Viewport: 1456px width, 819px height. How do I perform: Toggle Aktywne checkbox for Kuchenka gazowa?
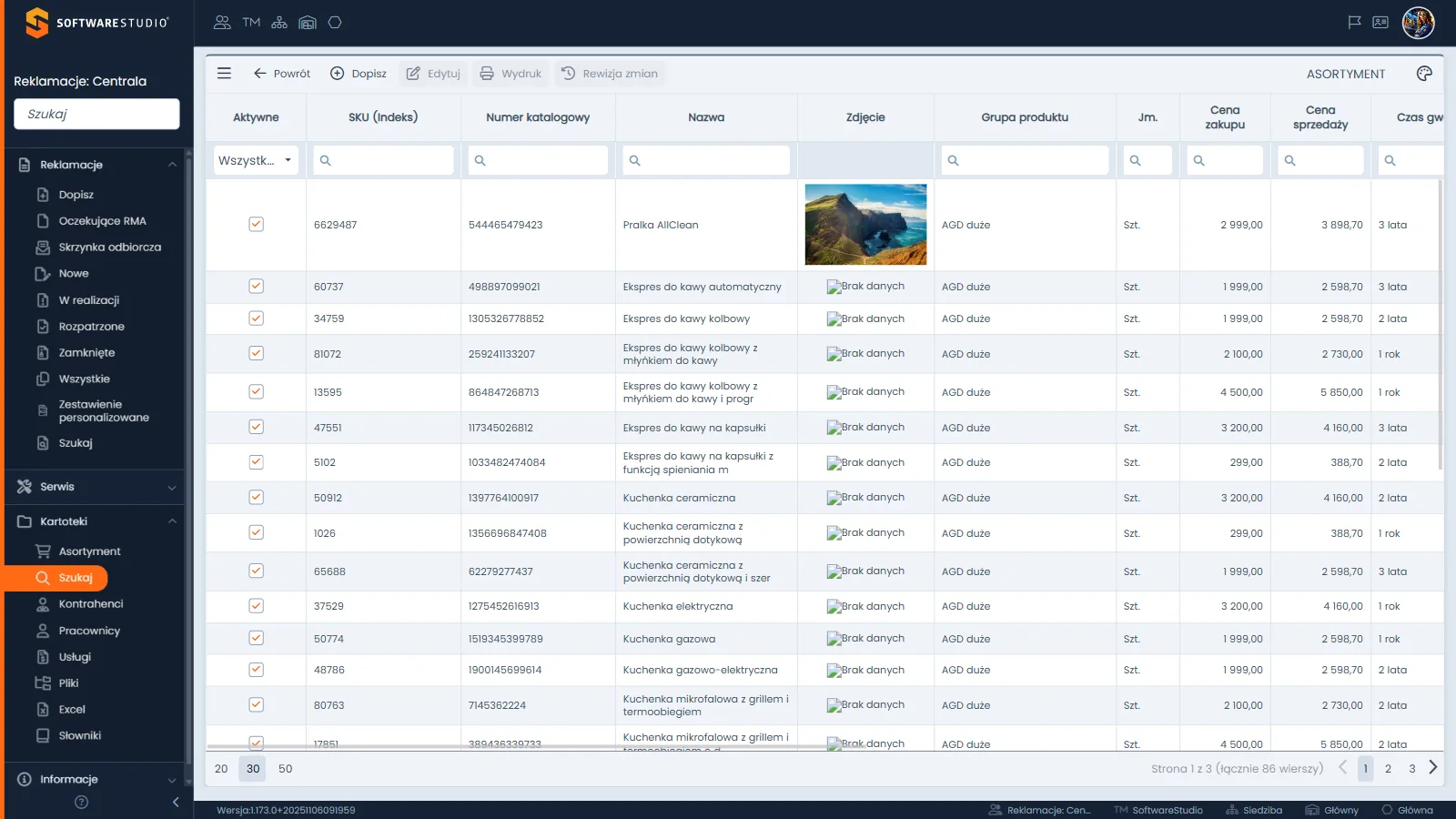coord(257,639)
